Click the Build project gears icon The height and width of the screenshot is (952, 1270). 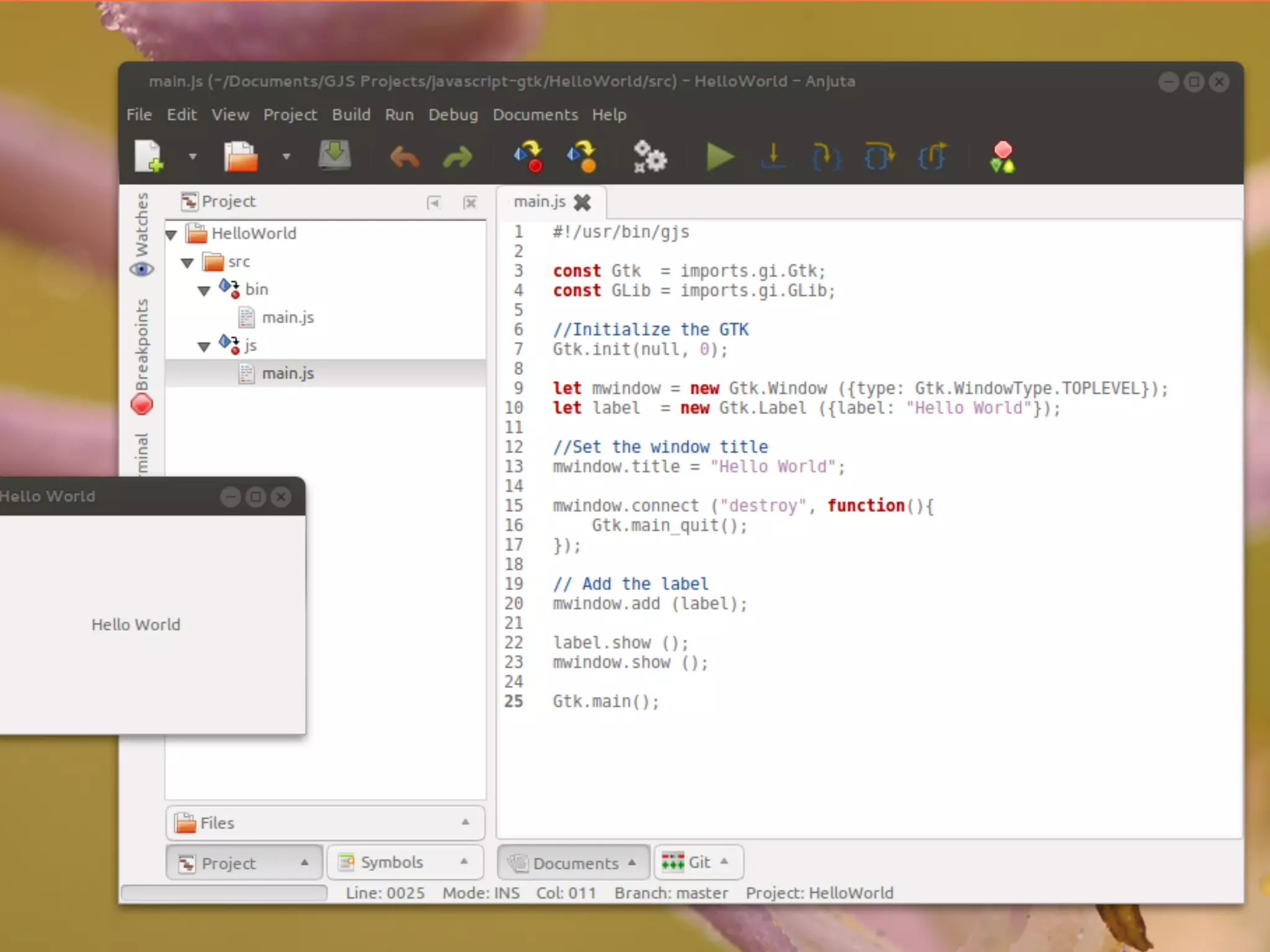pos(649,156)
